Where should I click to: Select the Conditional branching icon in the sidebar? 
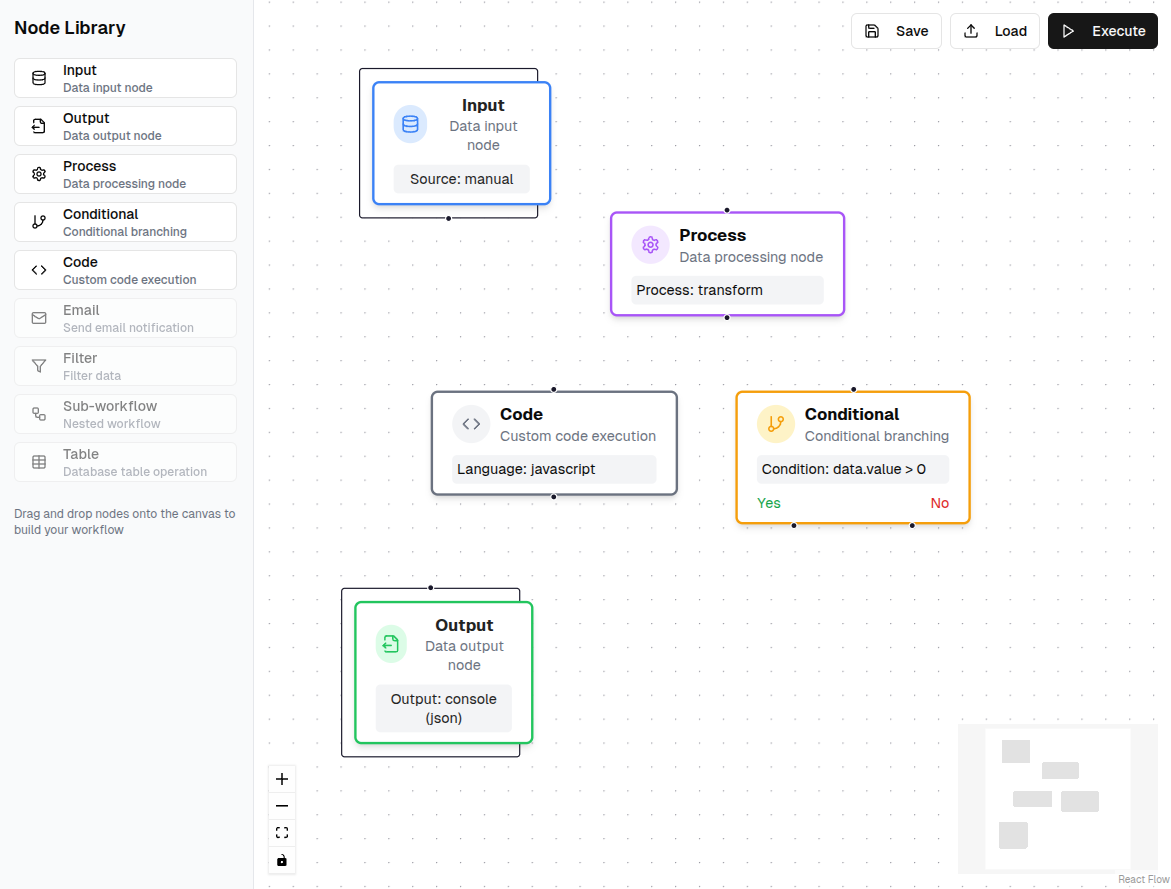coord(38,221)
